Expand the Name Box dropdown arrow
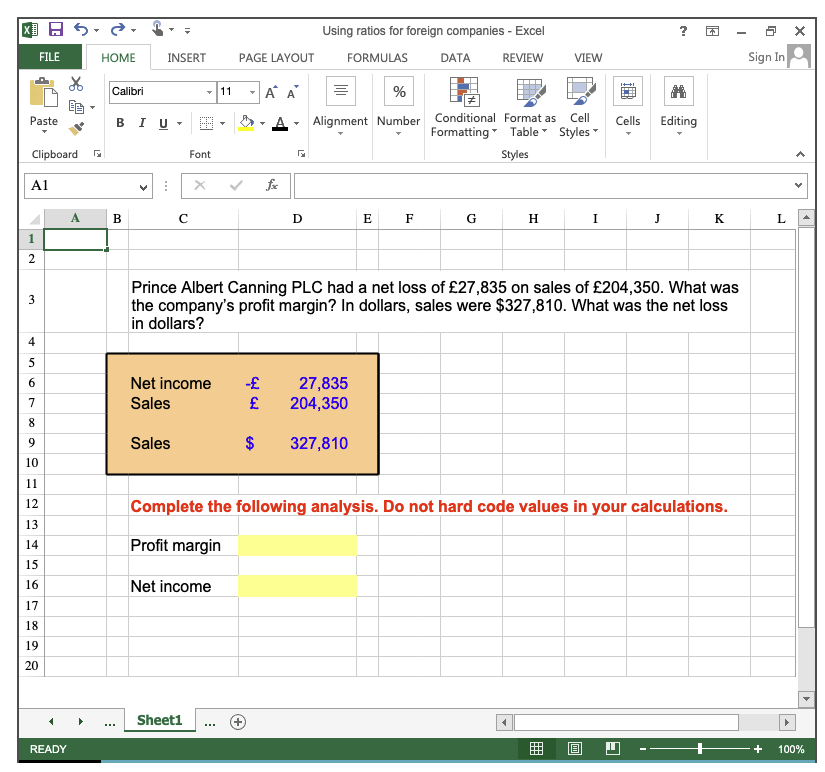825x772 pixels. [x=143, y=187]
